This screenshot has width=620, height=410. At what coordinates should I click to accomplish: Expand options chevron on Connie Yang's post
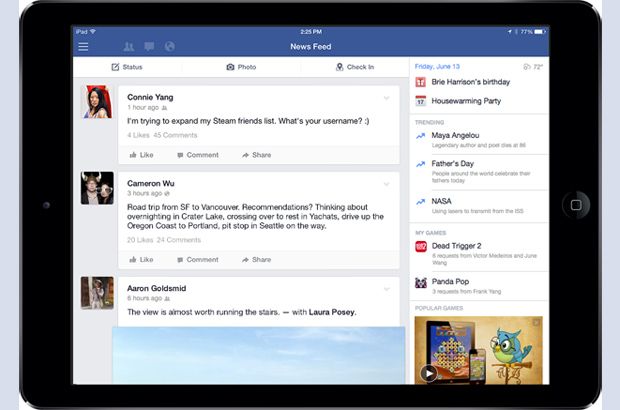click(387, 98)
